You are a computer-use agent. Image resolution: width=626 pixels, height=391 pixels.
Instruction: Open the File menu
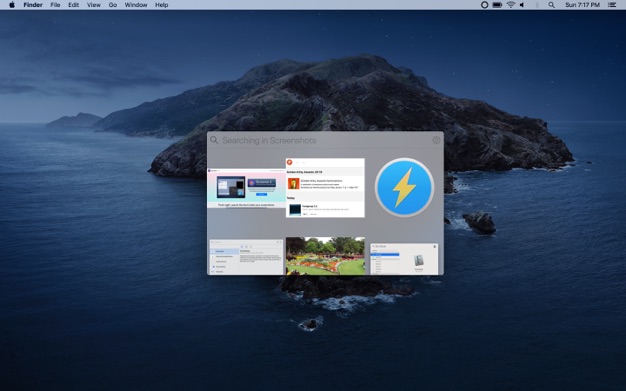click(55, 5)
